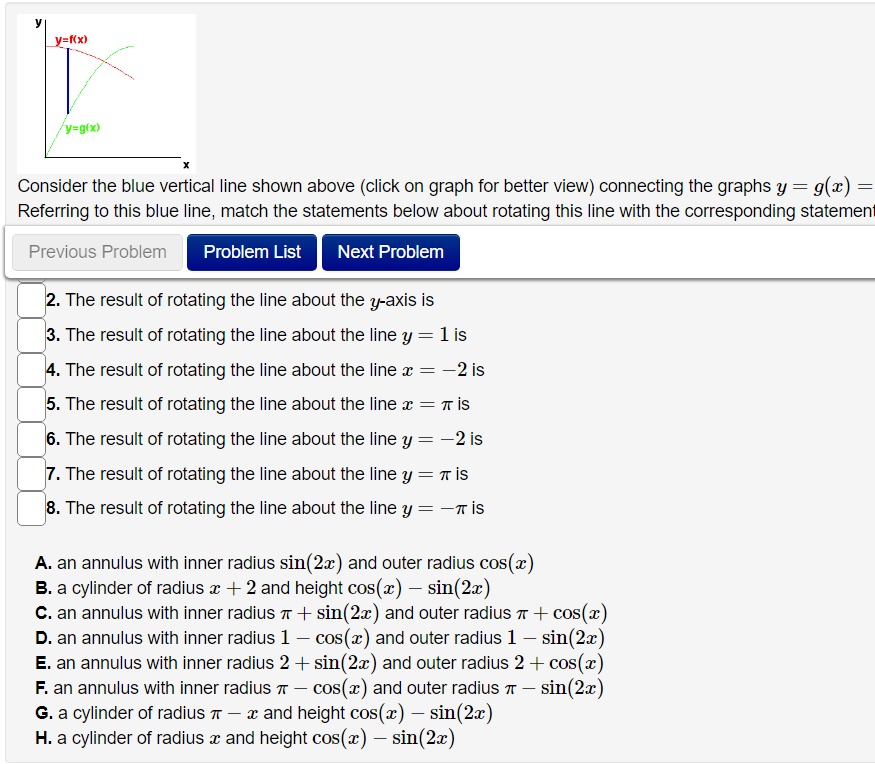Click answer box for statement 4 (line x = -2)
The height and width of the screenshot is (764, 875).
pyautogui.click(x=30, y=370)
